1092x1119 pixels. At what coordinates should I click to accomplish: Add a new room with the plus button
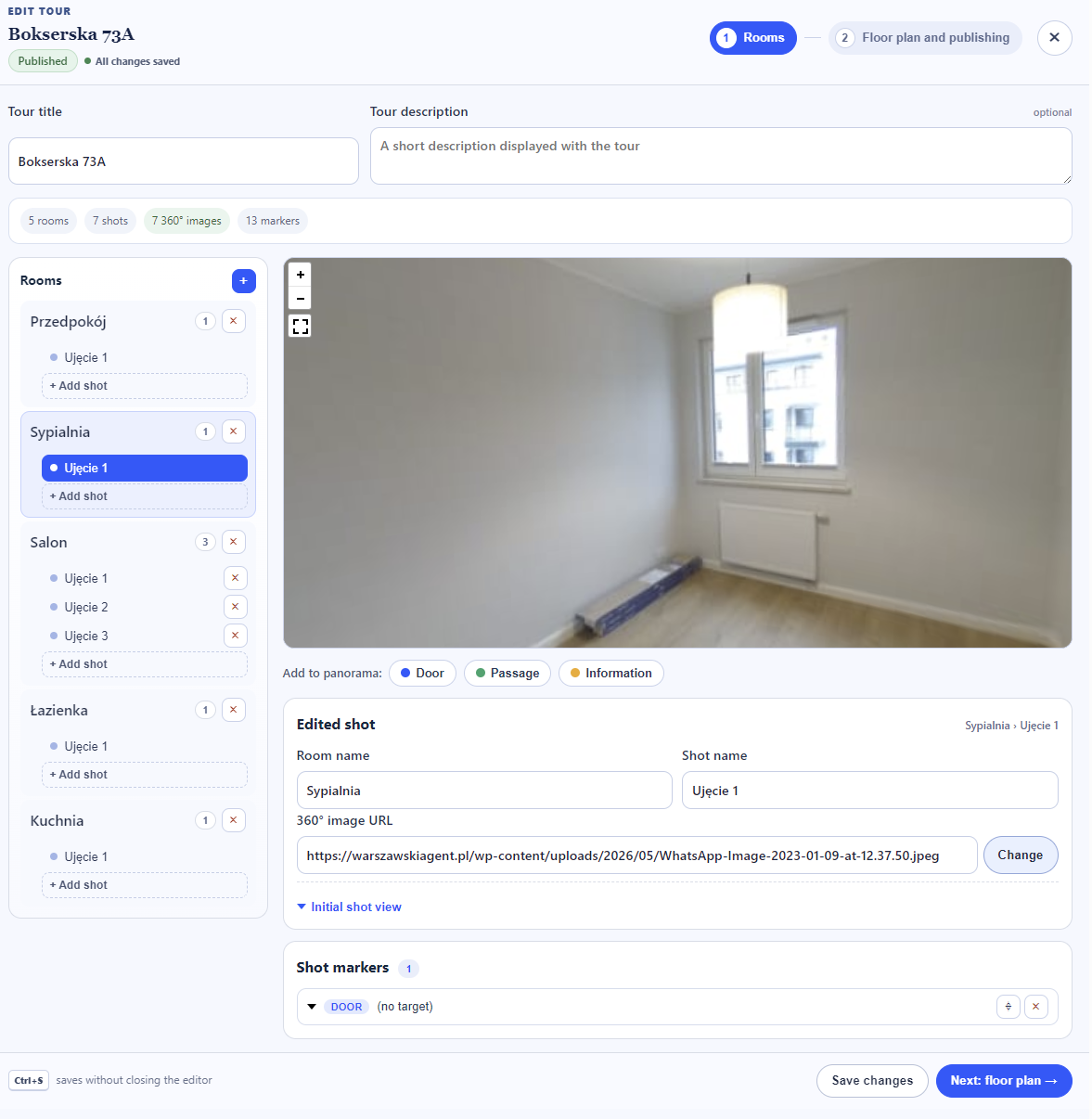pos(243,280)
